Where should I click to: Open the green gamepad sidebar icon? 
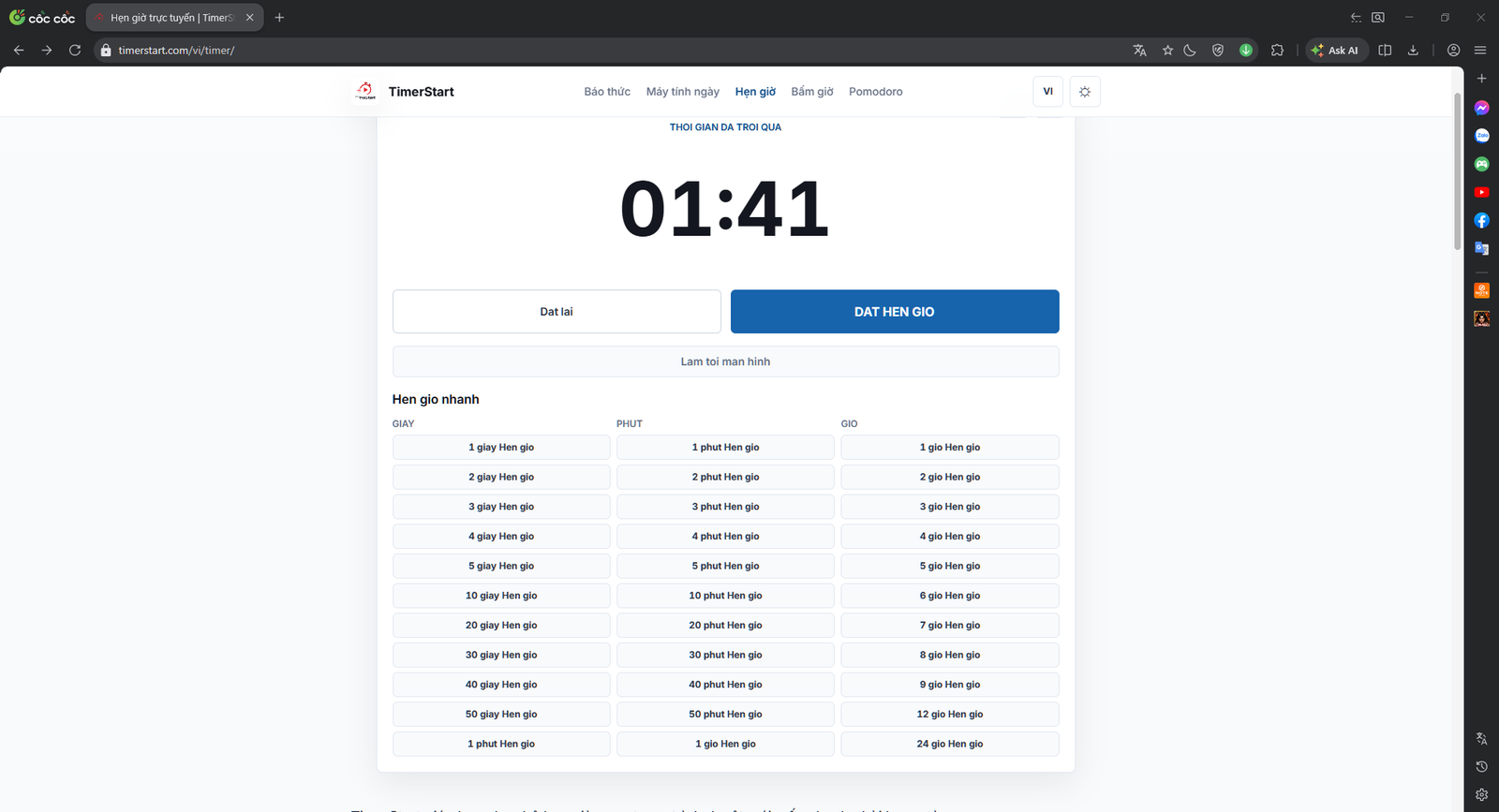click(1481, 164)
